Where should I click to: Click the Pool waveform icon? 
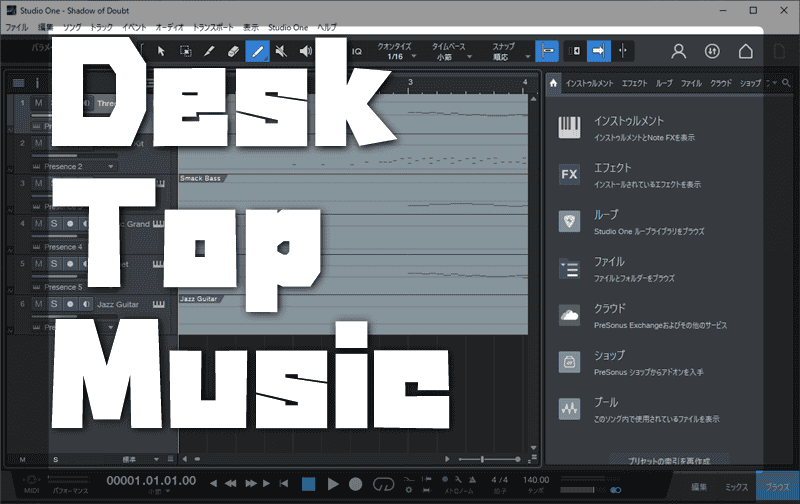click(570, 410)
